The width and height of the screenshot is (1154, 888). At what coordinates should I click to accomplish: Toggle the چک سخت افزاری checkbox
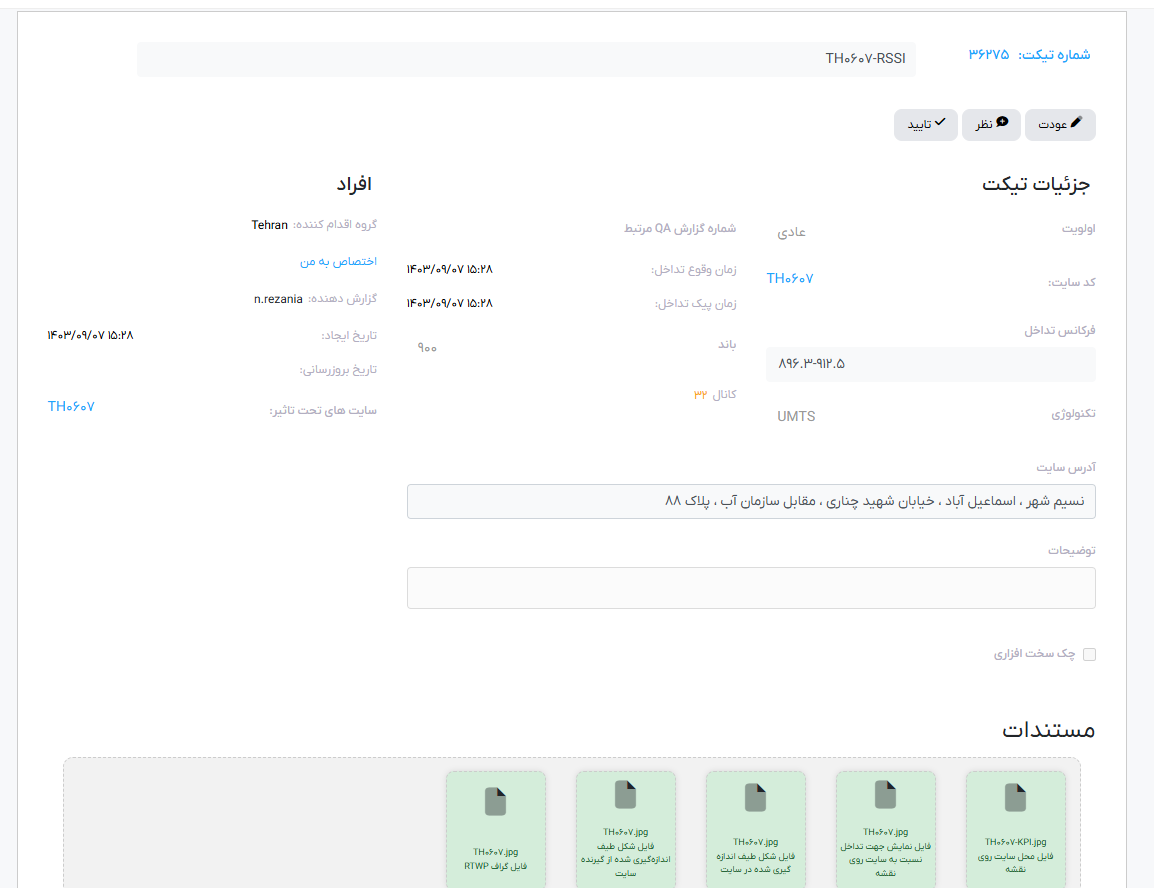point(1090,654)
